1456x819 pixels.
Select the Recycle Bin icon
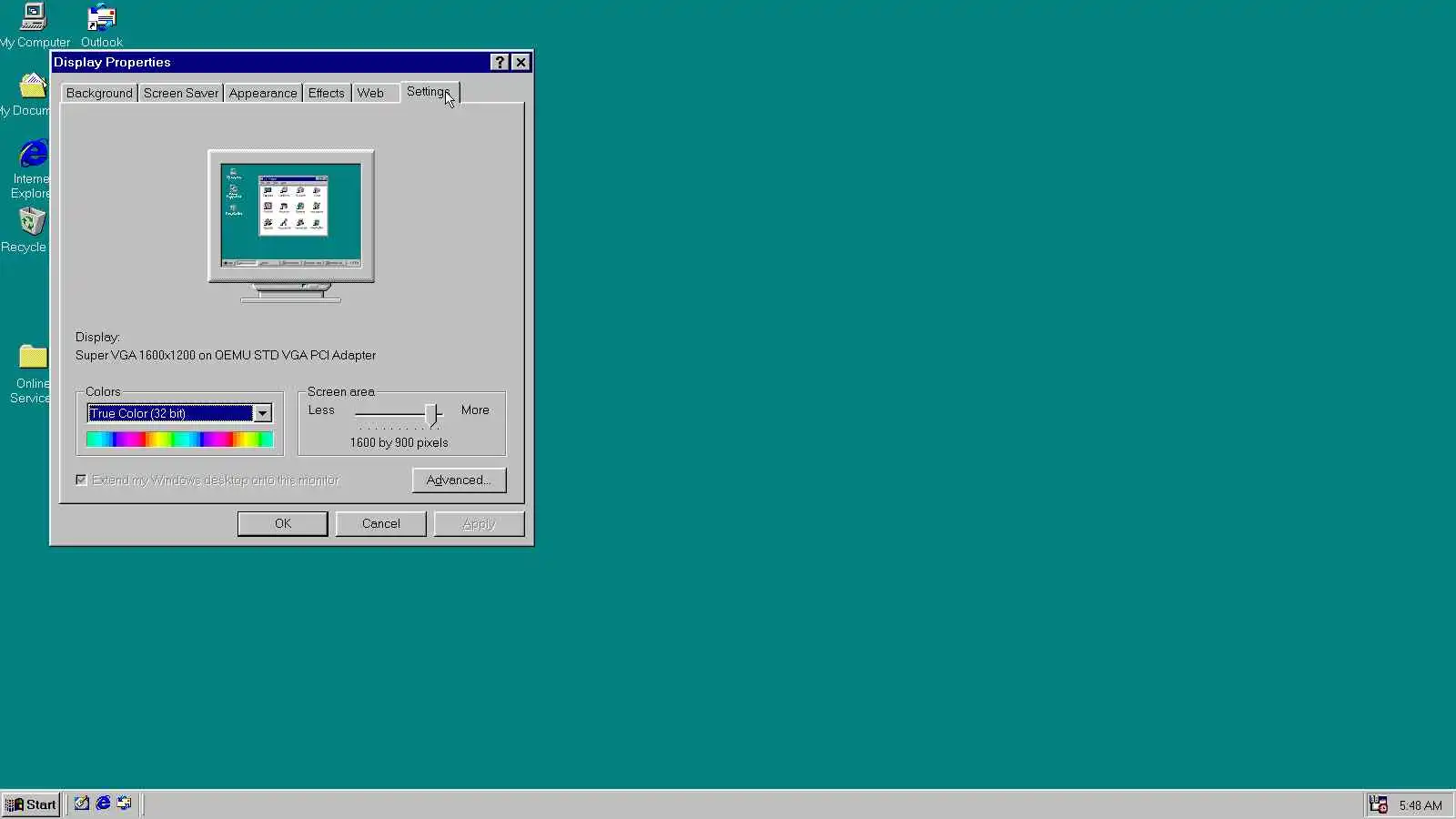pyautogui.click(x=25, y=229)
